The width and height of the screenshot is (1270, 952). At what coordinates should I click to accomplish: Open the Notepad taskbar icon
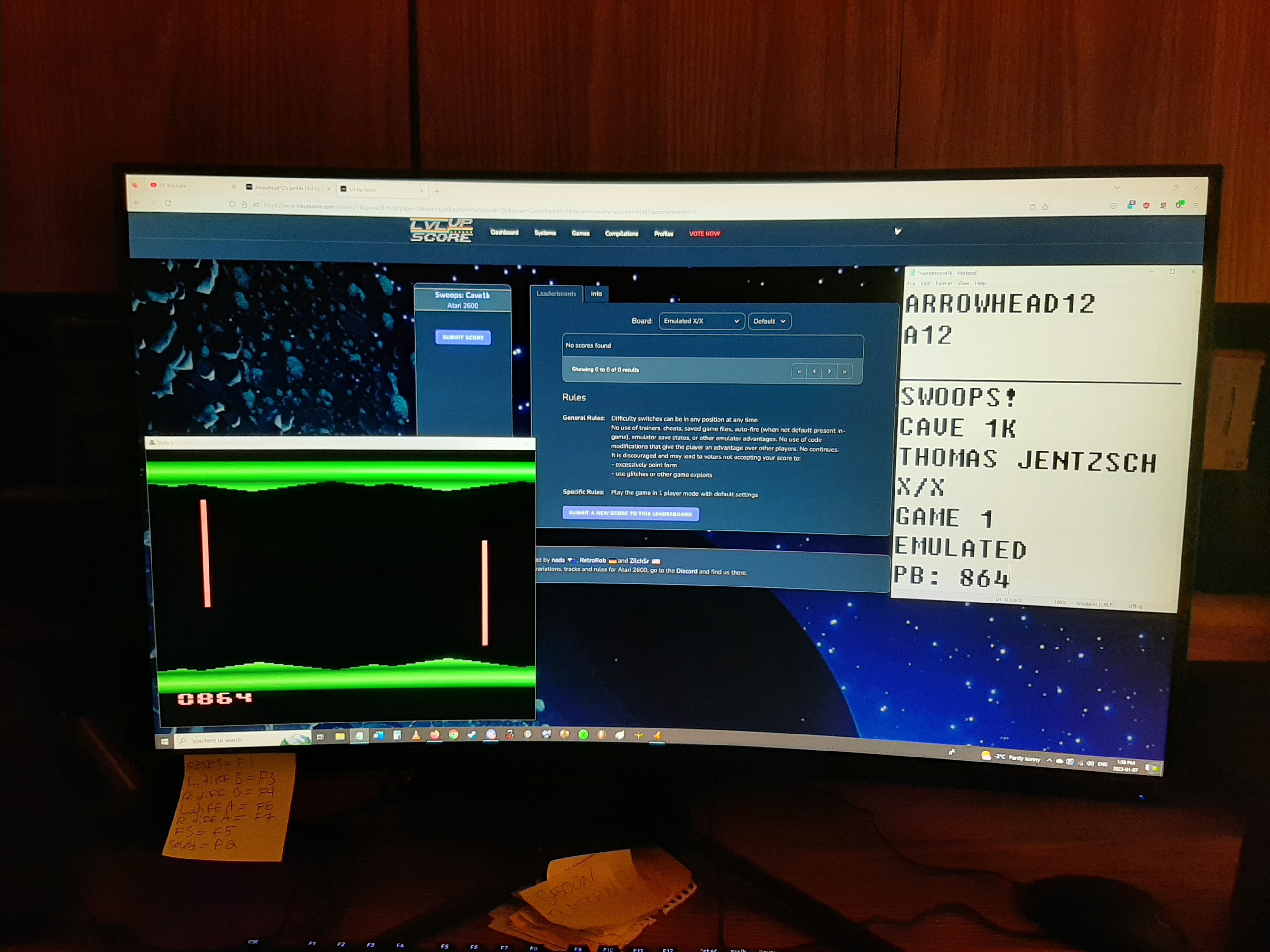359,736
